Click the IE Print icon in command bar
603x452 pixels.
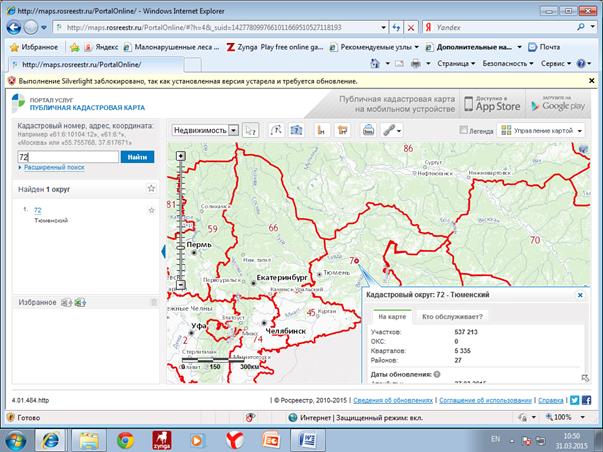pyautogui.click(x=416, y=63)
